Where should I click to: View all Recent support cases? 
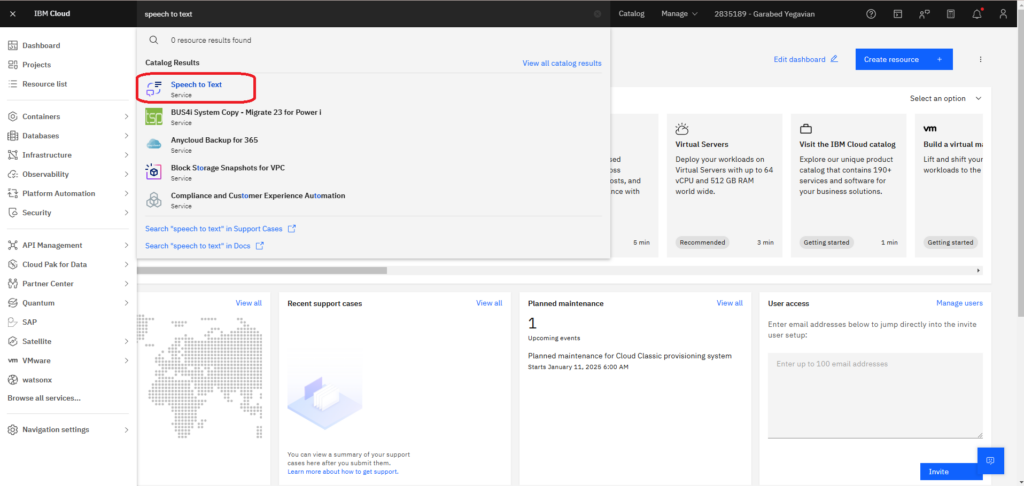click(x=489, y=303)
